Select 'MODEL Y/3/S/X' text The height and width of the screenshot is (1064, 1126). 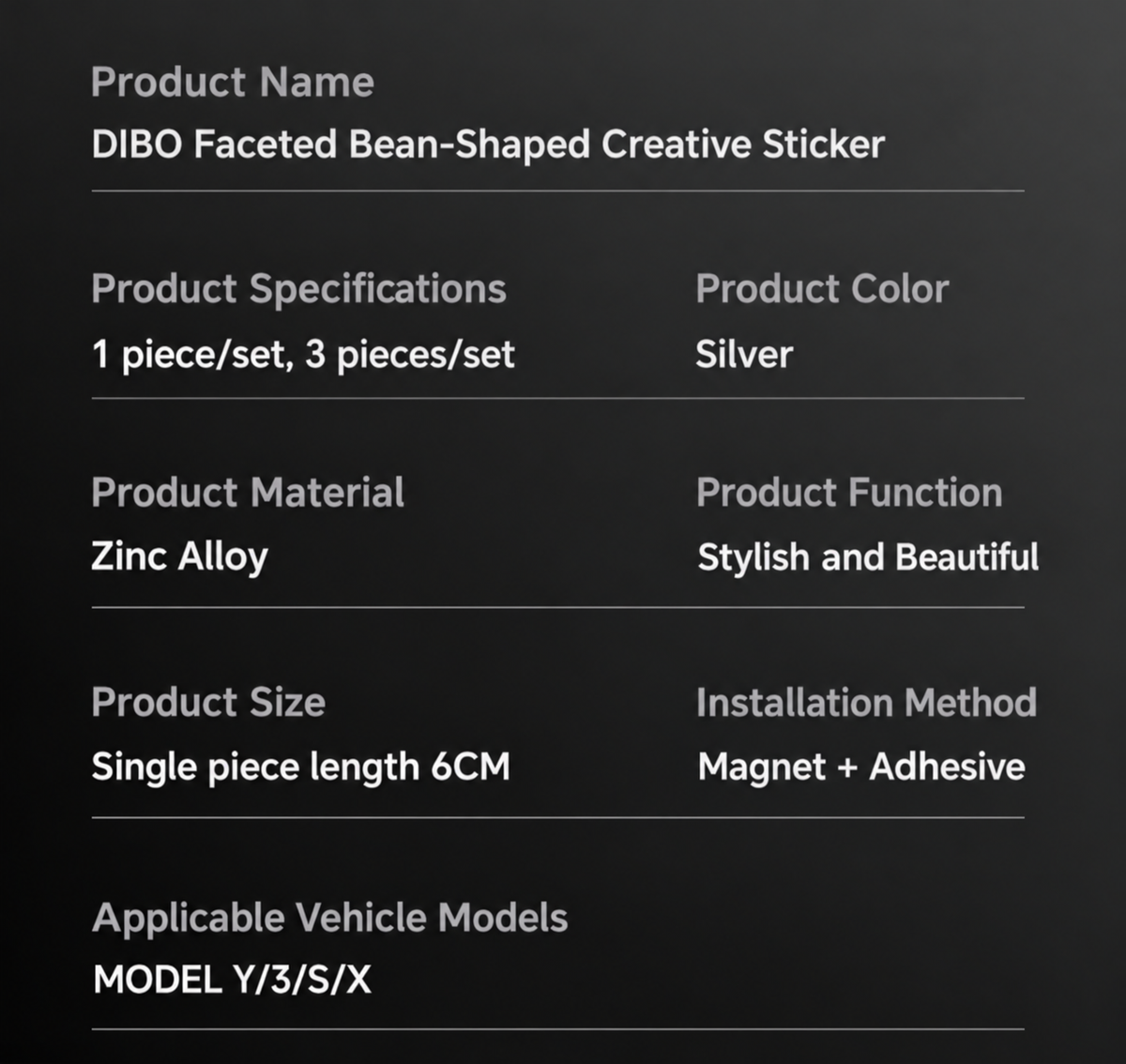coord(232,980)
